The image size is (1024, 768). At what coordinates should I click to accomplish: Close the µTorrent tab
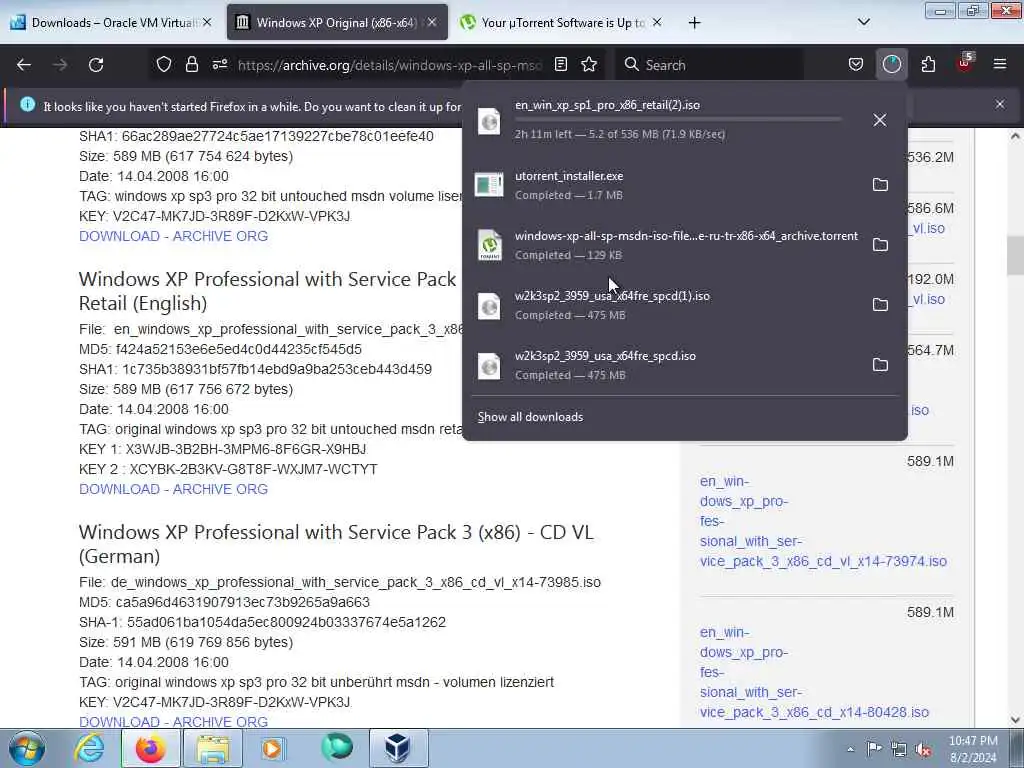[657, 22]
